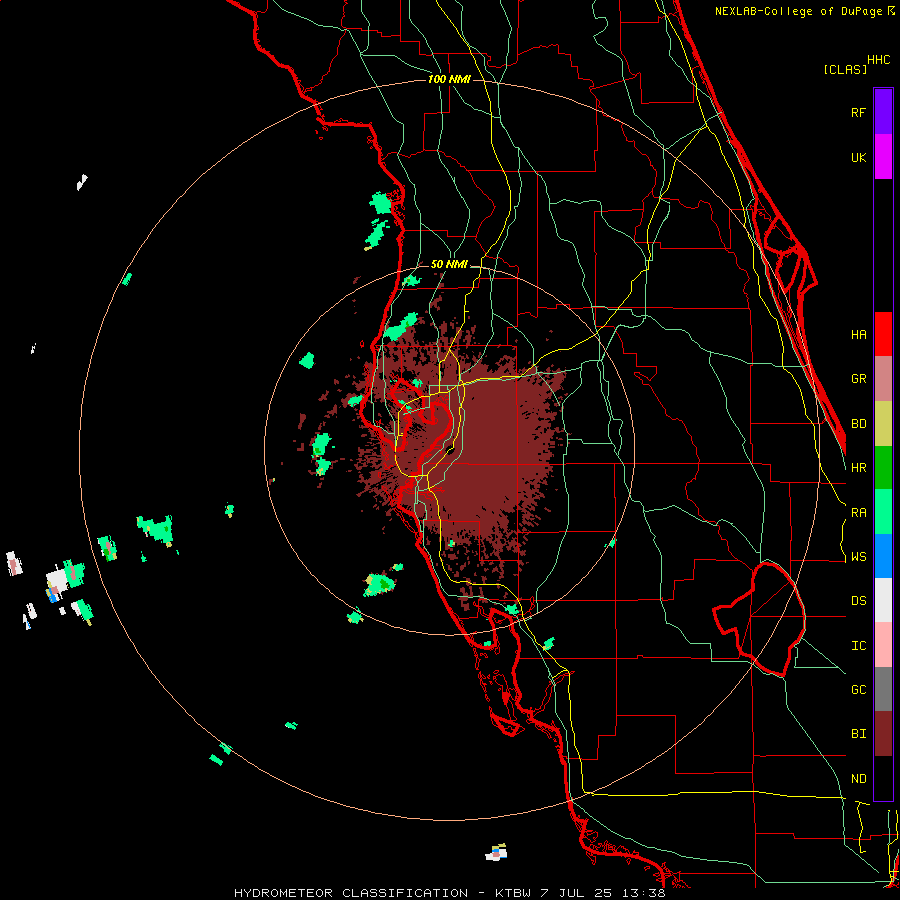The image size is (900, 900).
Task: Select the yellow BD legend swatch
Action: click(883, 423)
